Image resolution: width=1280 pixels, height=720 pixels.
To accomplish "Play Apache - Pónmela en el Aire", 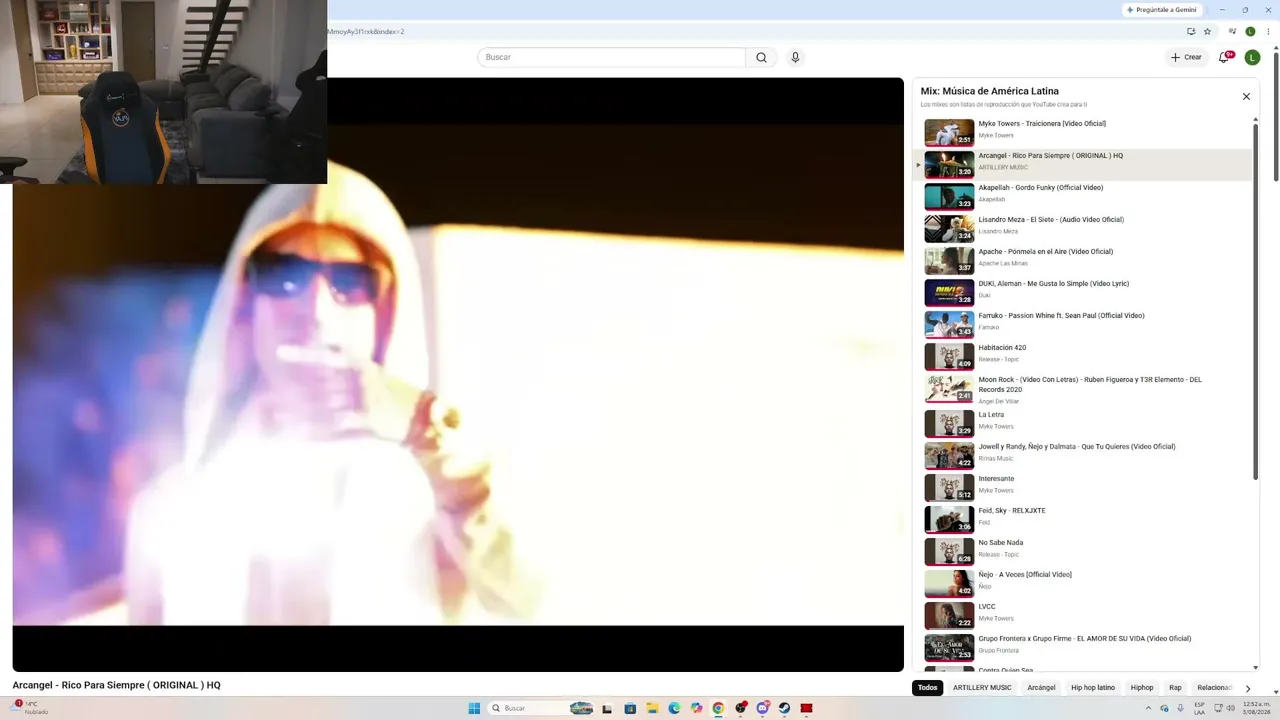I will point(1083,260).
